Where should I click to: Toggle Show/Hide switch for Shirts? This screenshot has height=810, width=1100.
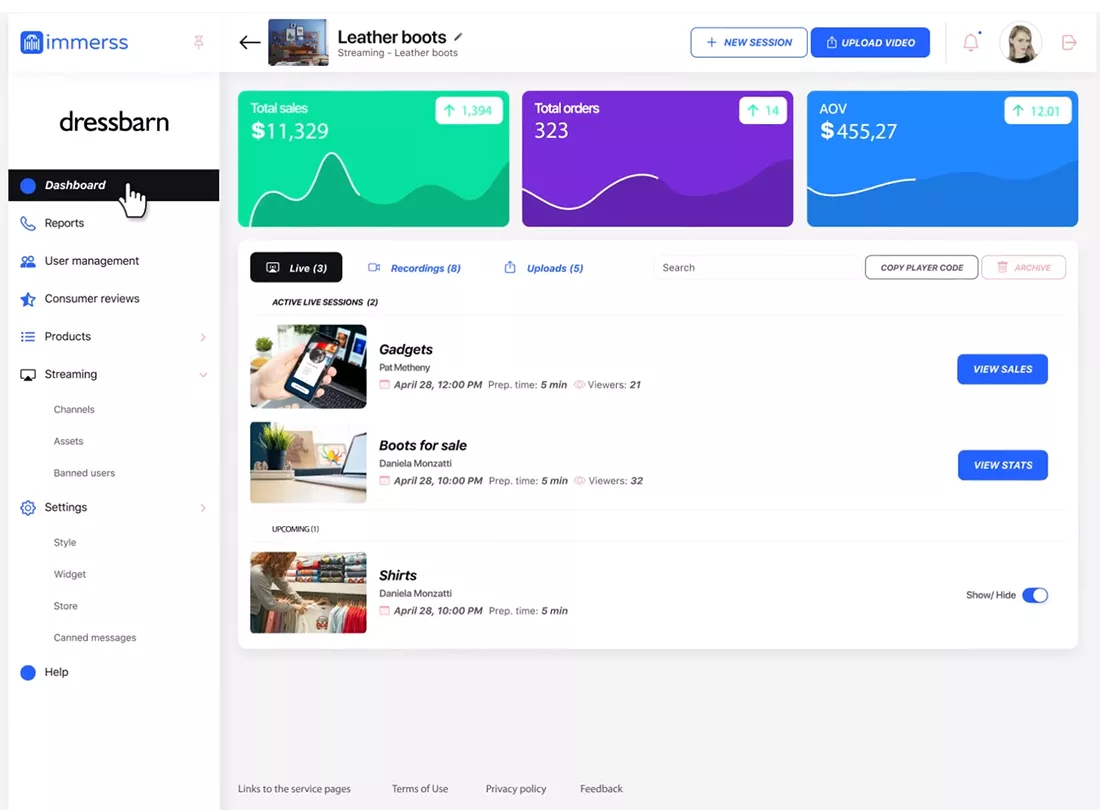click(1035, 595)
